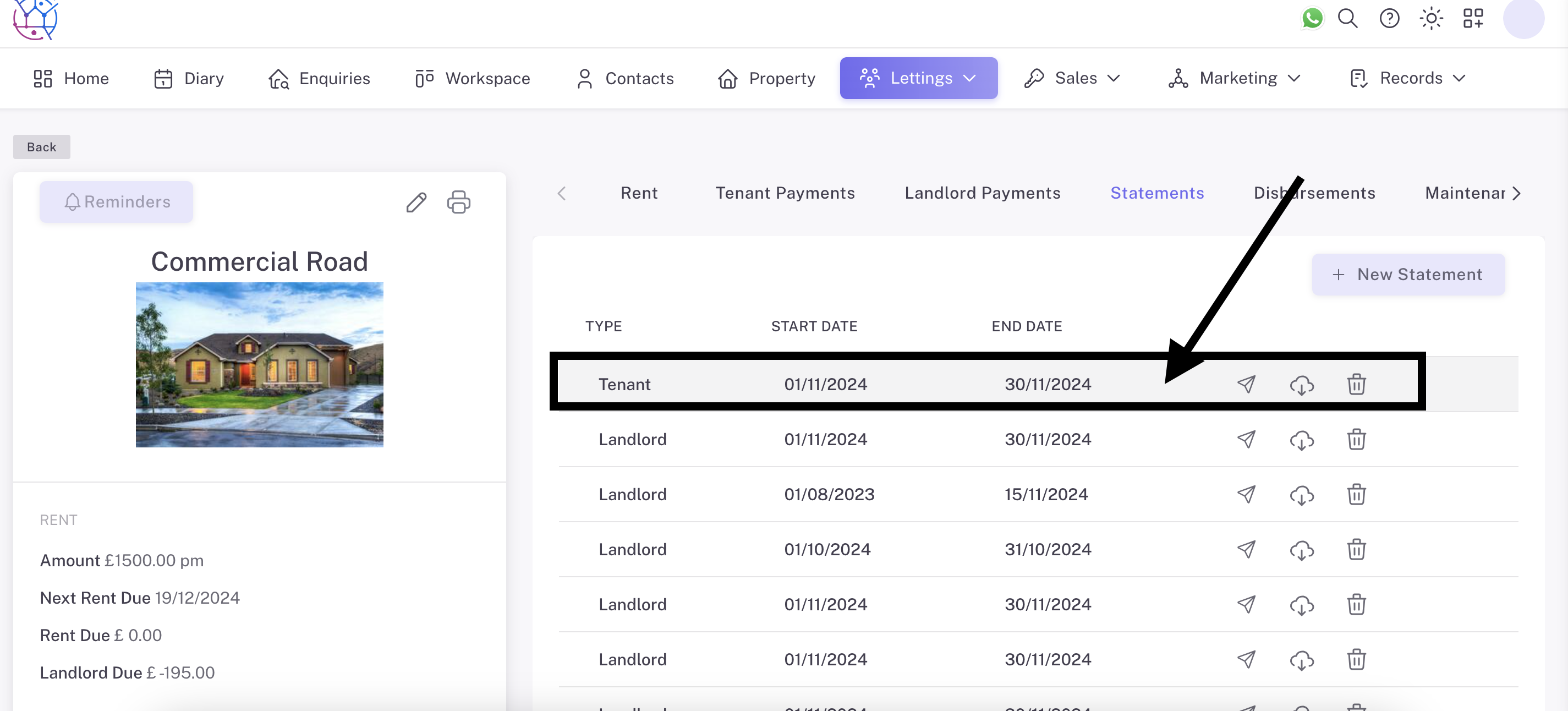Click the Back button
This screenshot has height=711, width=1568.
(x=41, y=147)
